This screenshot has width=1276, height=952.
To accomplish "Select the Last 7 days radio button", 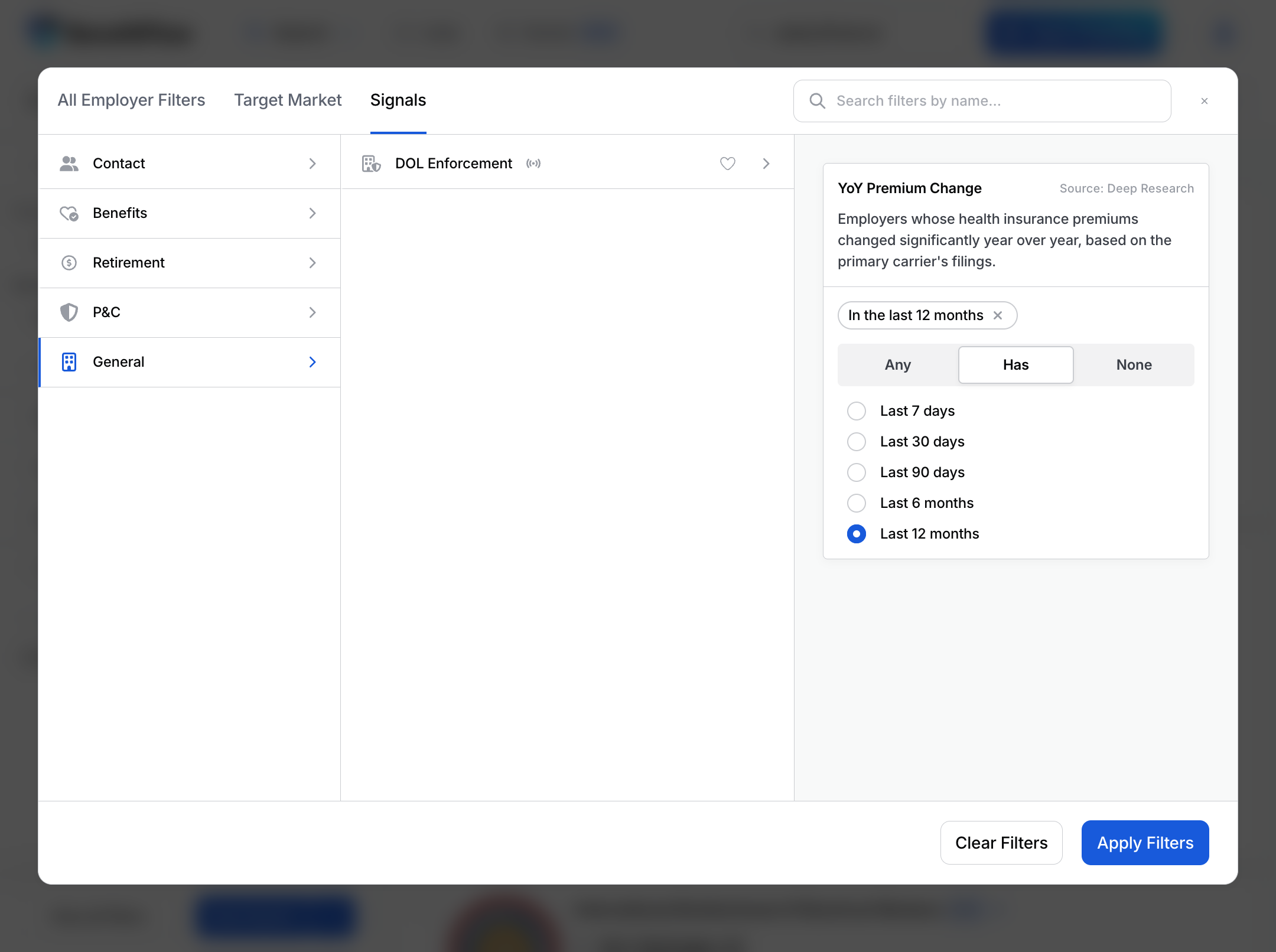I will point(857,411).
